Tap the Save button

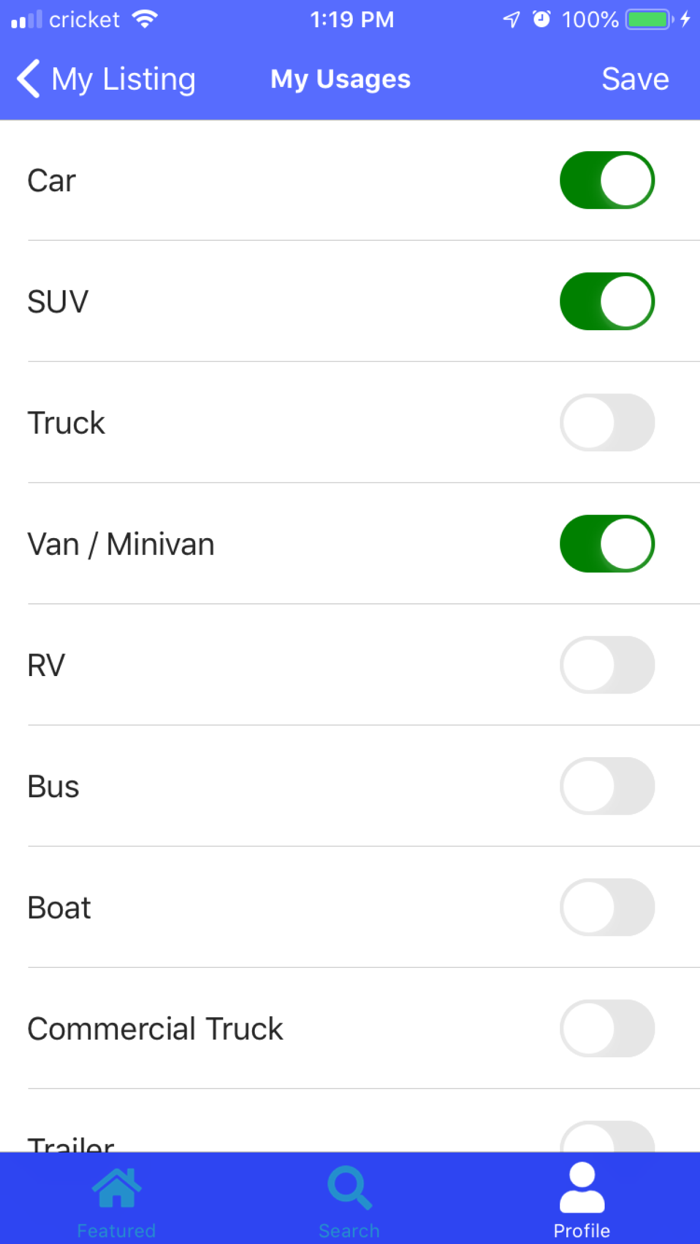point(635,79)
